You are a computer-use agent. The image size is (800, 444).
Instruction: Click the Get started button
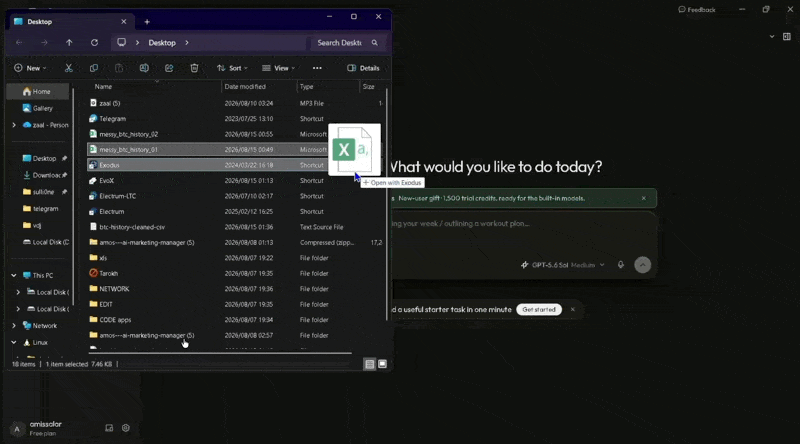(539, 309)
